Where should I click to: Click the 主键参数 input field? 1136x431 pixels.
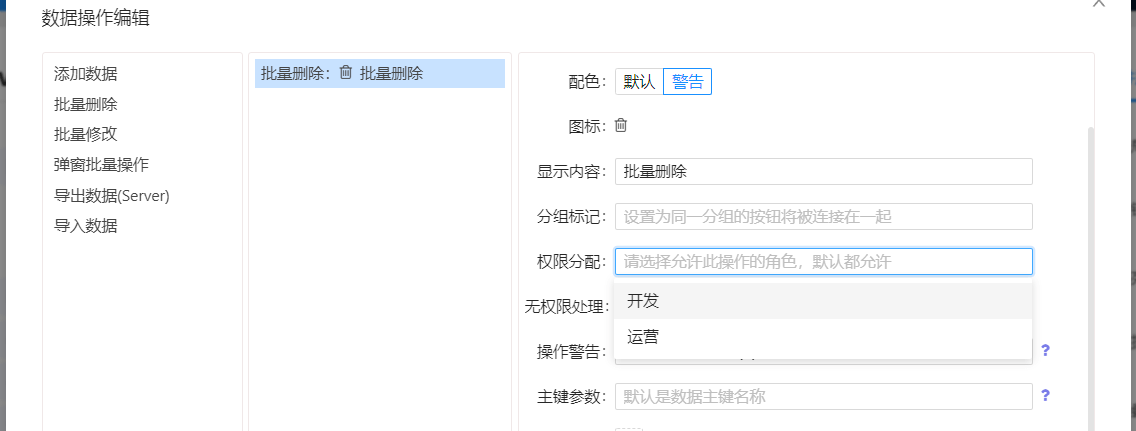(823, 396)
